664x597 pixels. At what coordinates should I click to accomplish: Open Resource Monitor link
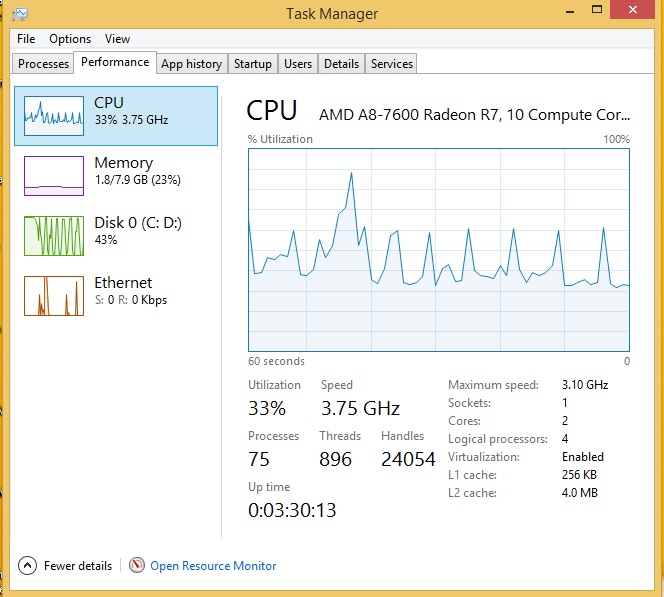(x=213, y=566)
